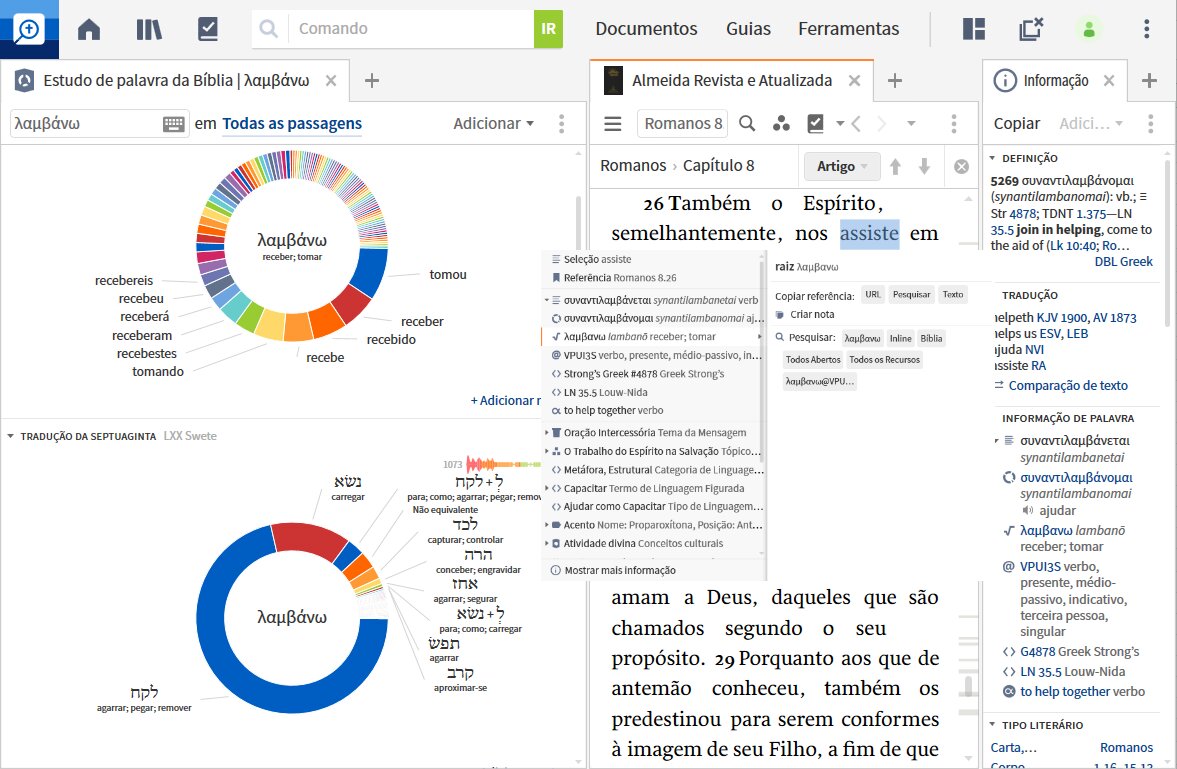Screen dimensions: 1177x769
Task: Open the keyboard icon in word box
Action: coord(173,124)
